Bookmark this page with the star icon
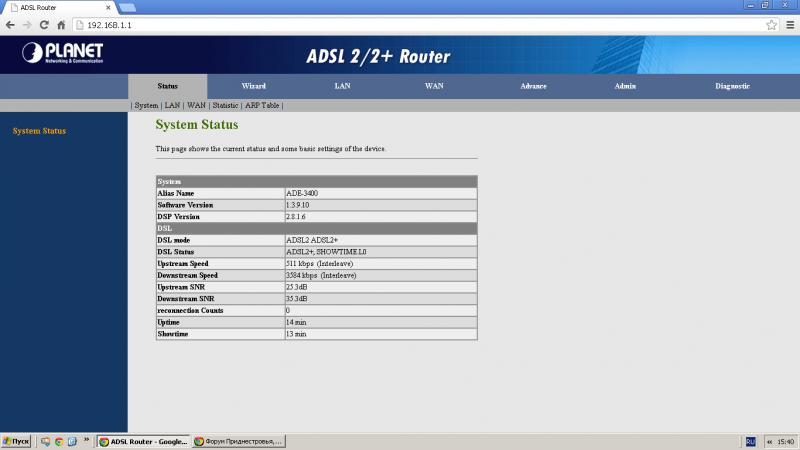This screenshot has height=450, width=800. 771,24
